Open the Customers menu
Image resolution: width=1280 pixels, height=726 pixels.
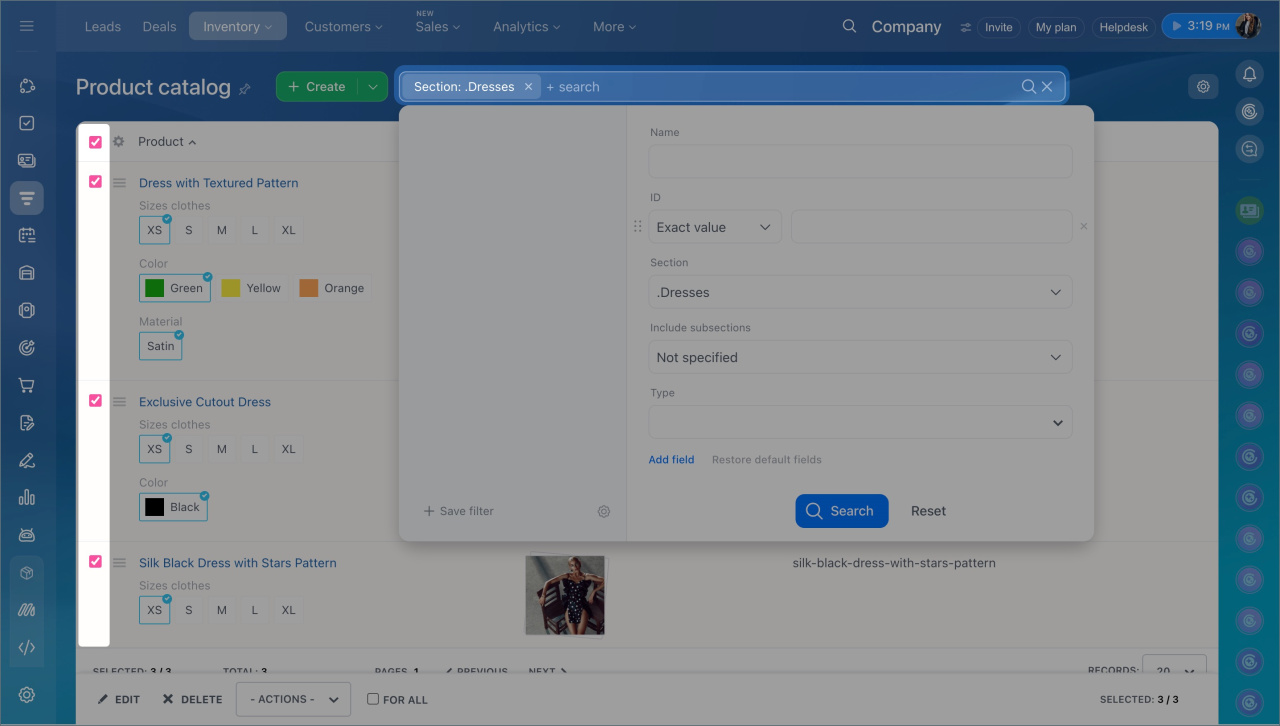click(x=343, y=27)
